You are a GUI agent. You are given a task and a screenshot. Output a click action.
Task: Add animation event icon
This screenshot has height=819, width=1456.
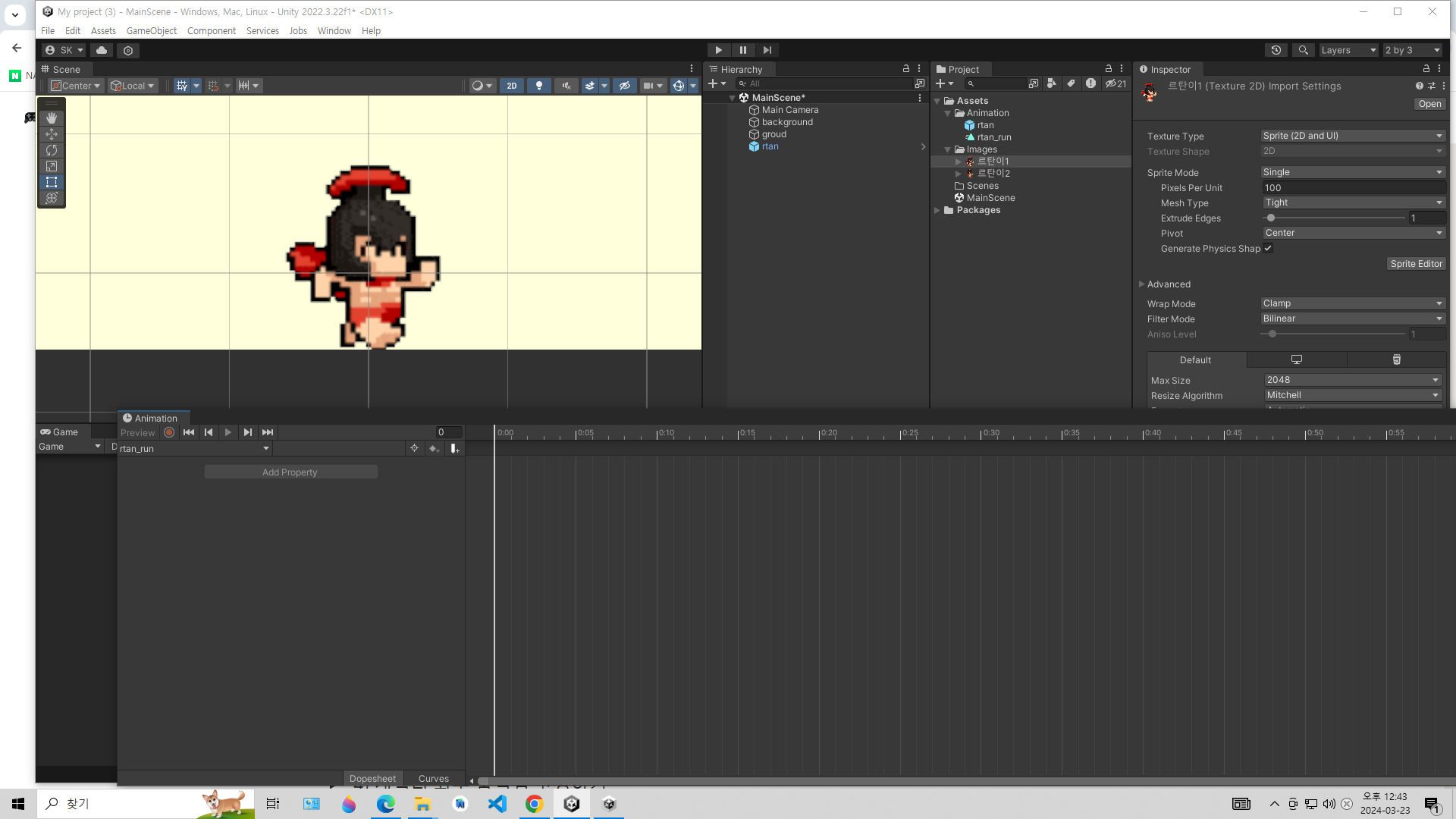point(454,449)
